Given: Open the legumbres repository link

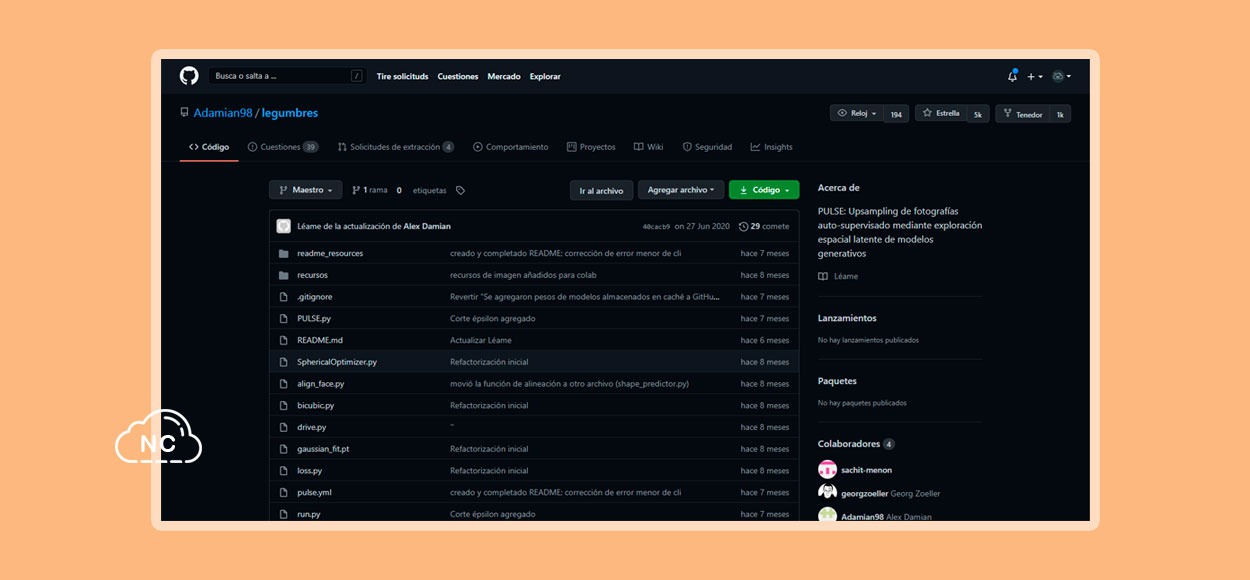Looking at the screenshot, I should pyautogui.click(x=290, y=113).
